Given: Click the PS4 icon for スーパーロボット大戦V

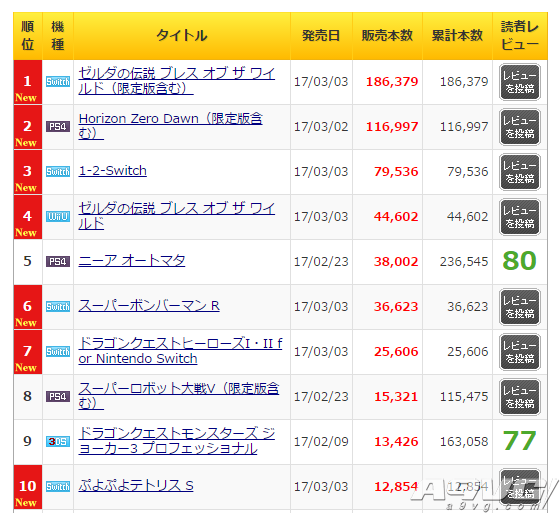Looking at the screenshot, I should (58, 397).
